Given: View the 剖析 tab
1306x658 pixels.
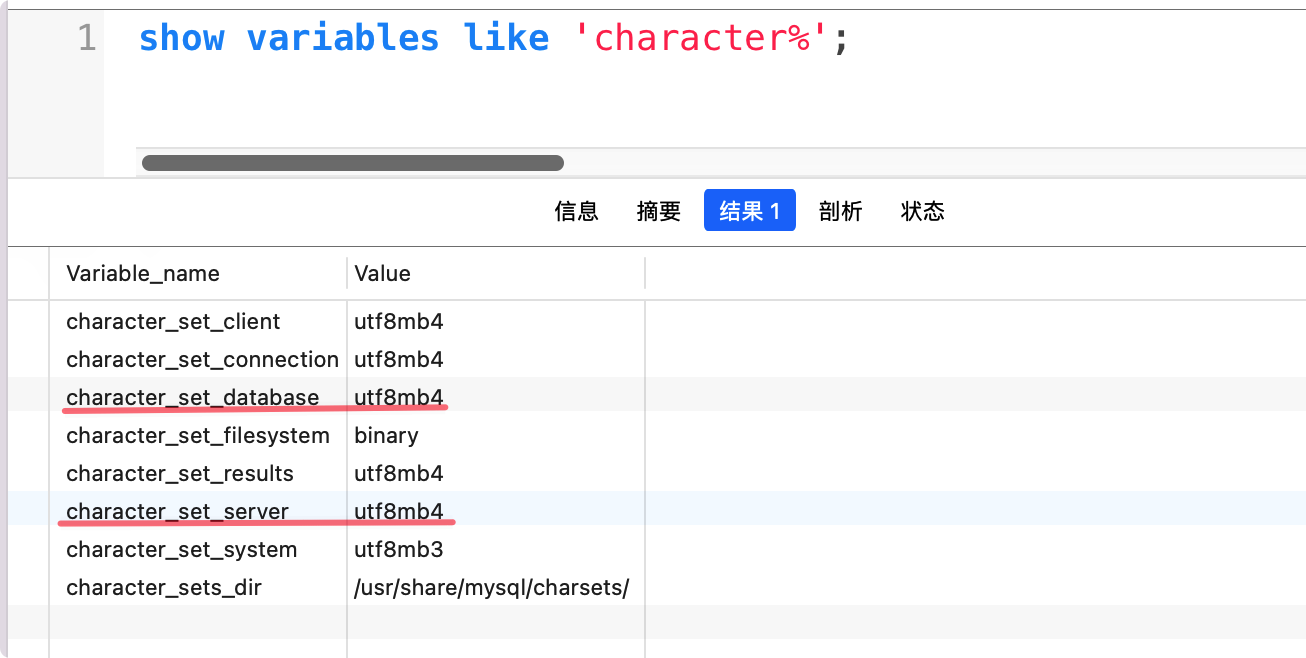Looking at the screenshot, I should (841, 211).
